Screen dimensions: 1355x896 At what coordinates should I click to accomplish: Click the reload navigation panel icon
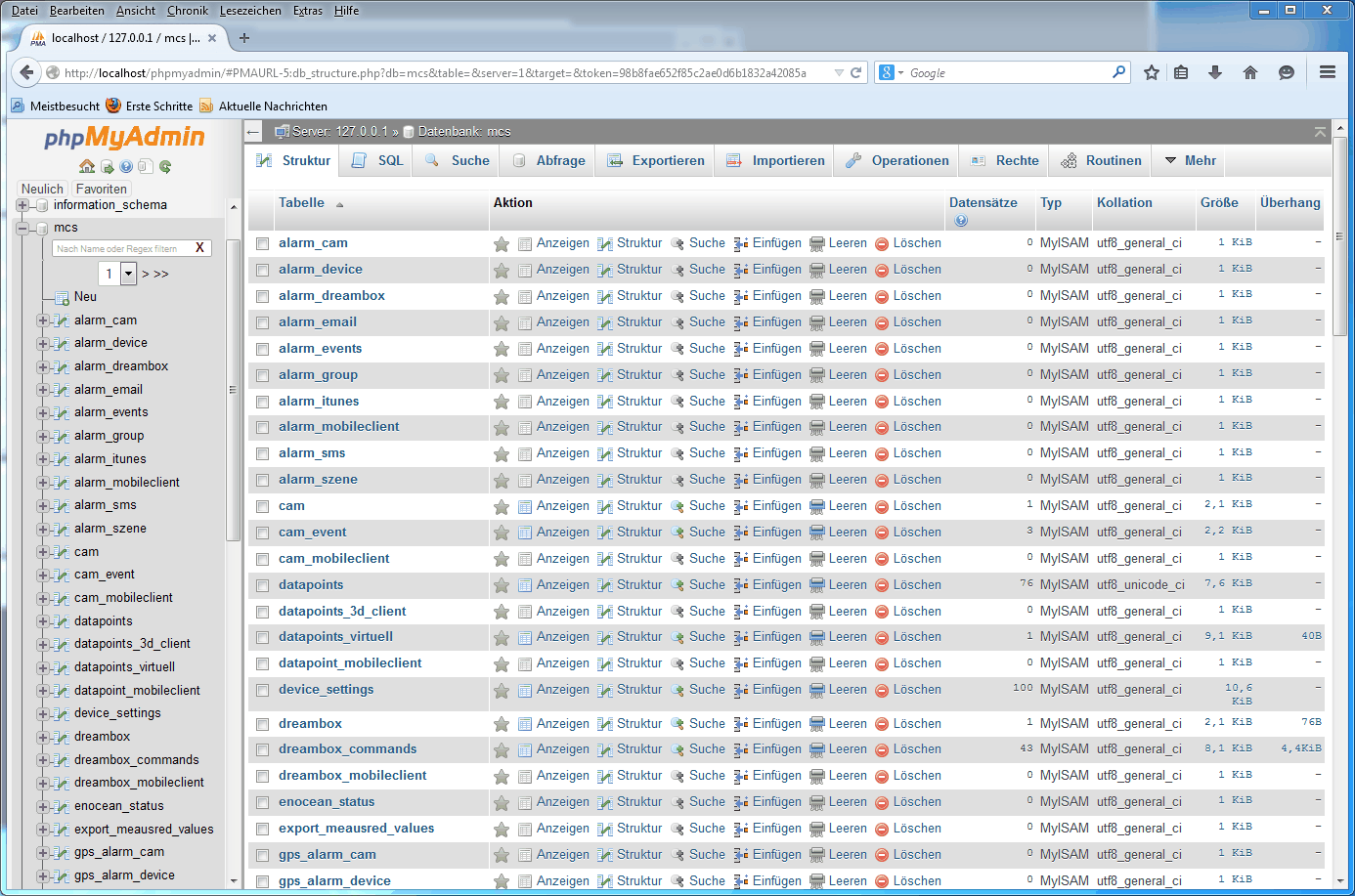[165, 166]
